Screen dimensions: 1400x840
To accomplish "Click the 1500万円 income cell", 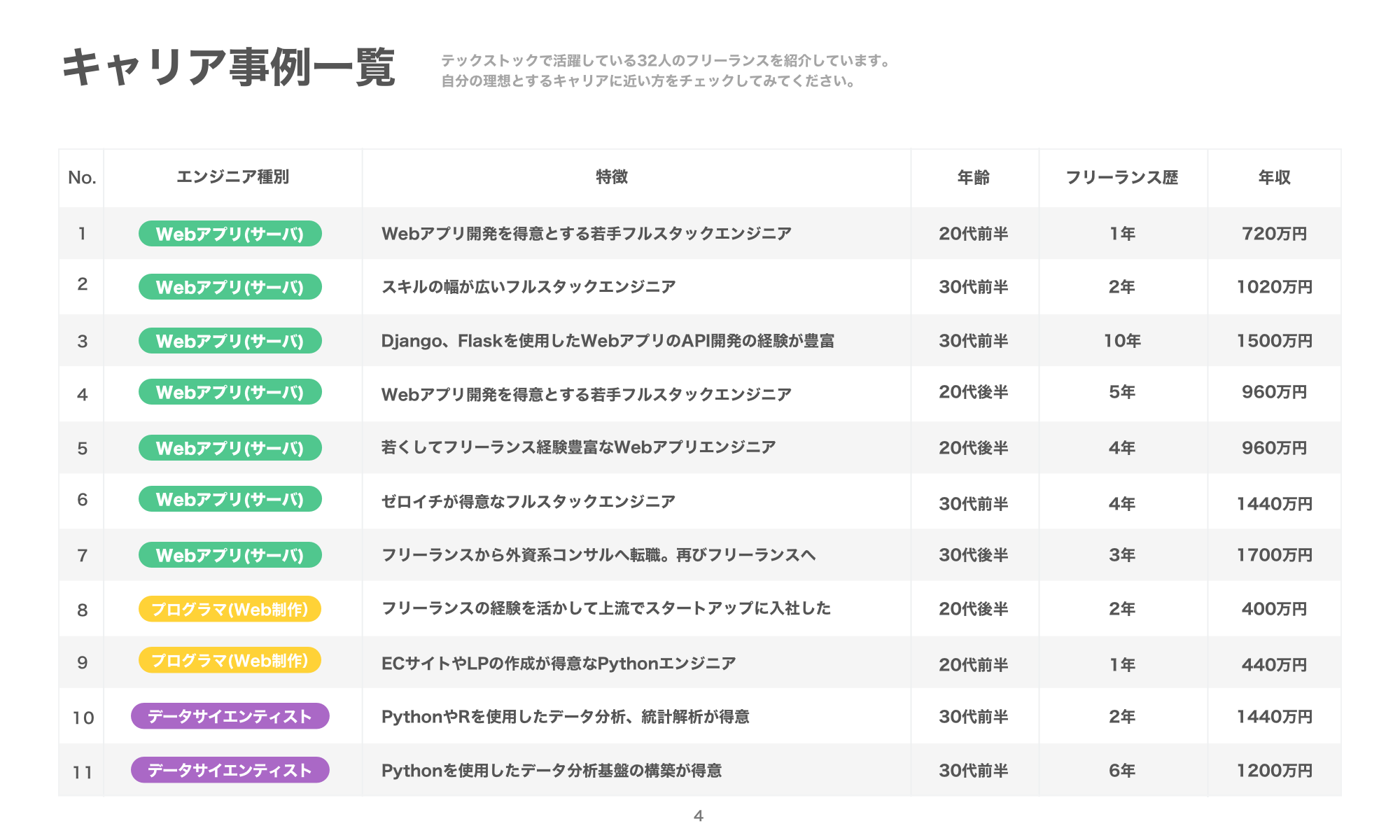I will [1274, 341].
